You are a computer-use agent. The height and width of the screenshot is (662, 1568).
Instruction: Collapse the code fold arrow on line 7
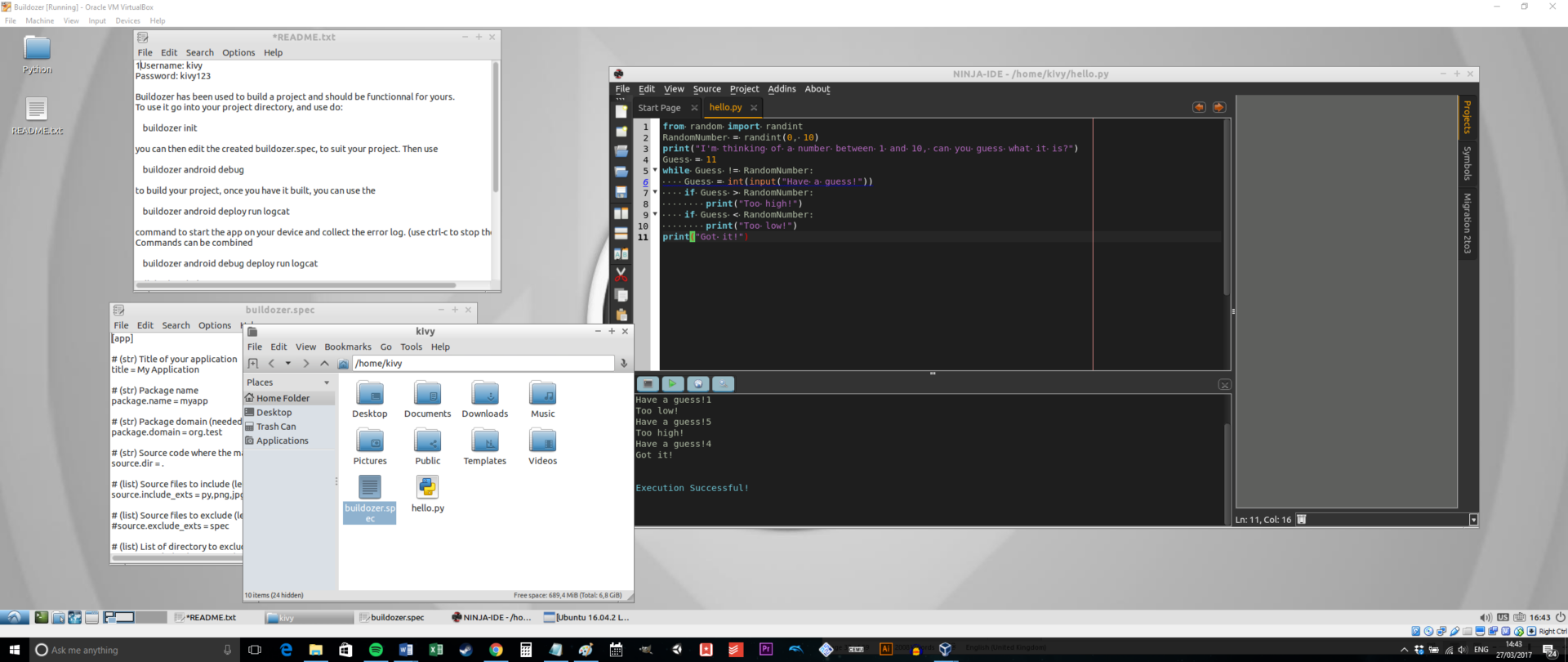pyautogui.click(x=655, y=193)
